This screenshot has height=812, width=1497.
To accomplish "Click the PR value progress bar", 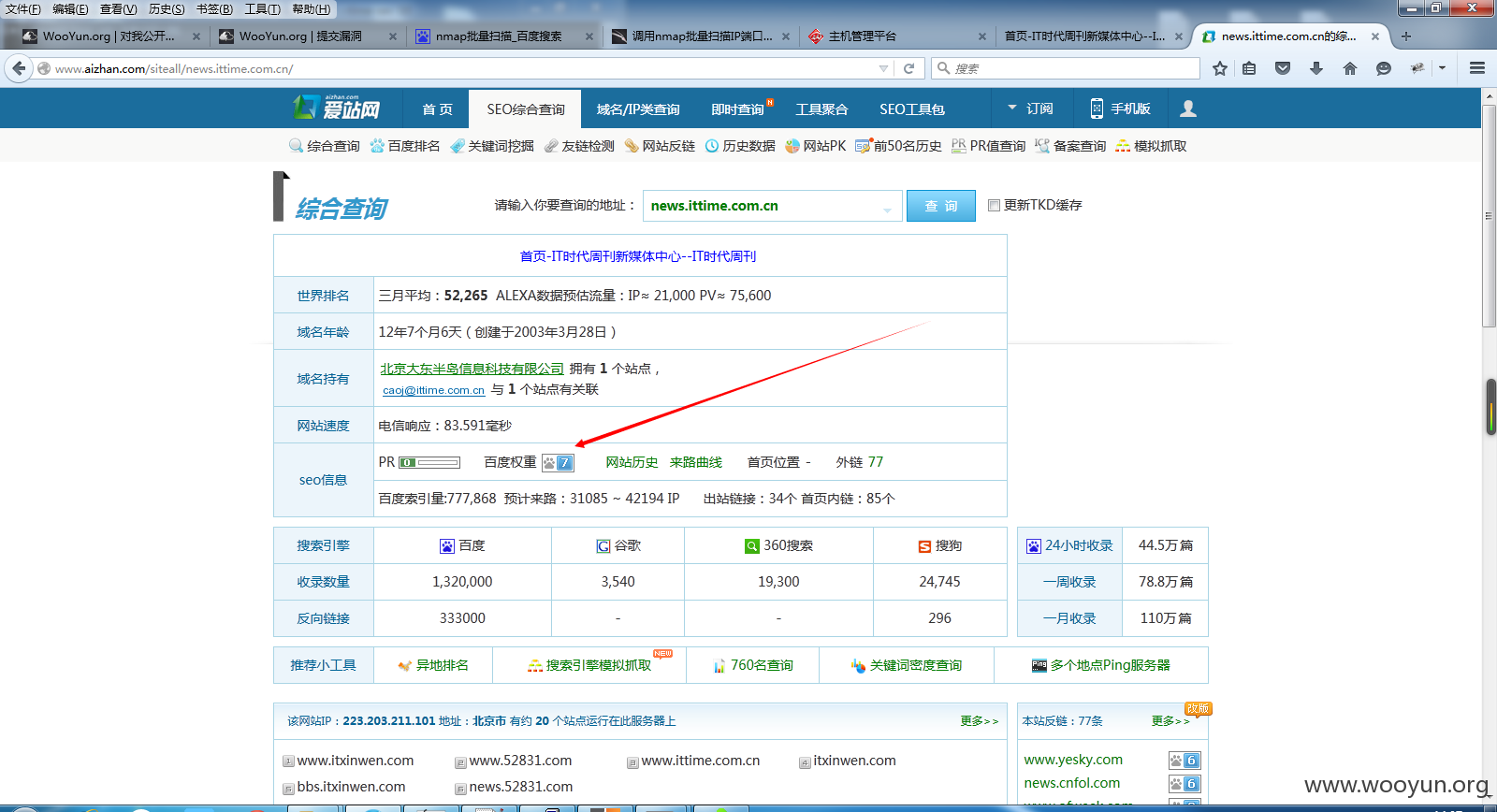I will (x=429, y=462).
